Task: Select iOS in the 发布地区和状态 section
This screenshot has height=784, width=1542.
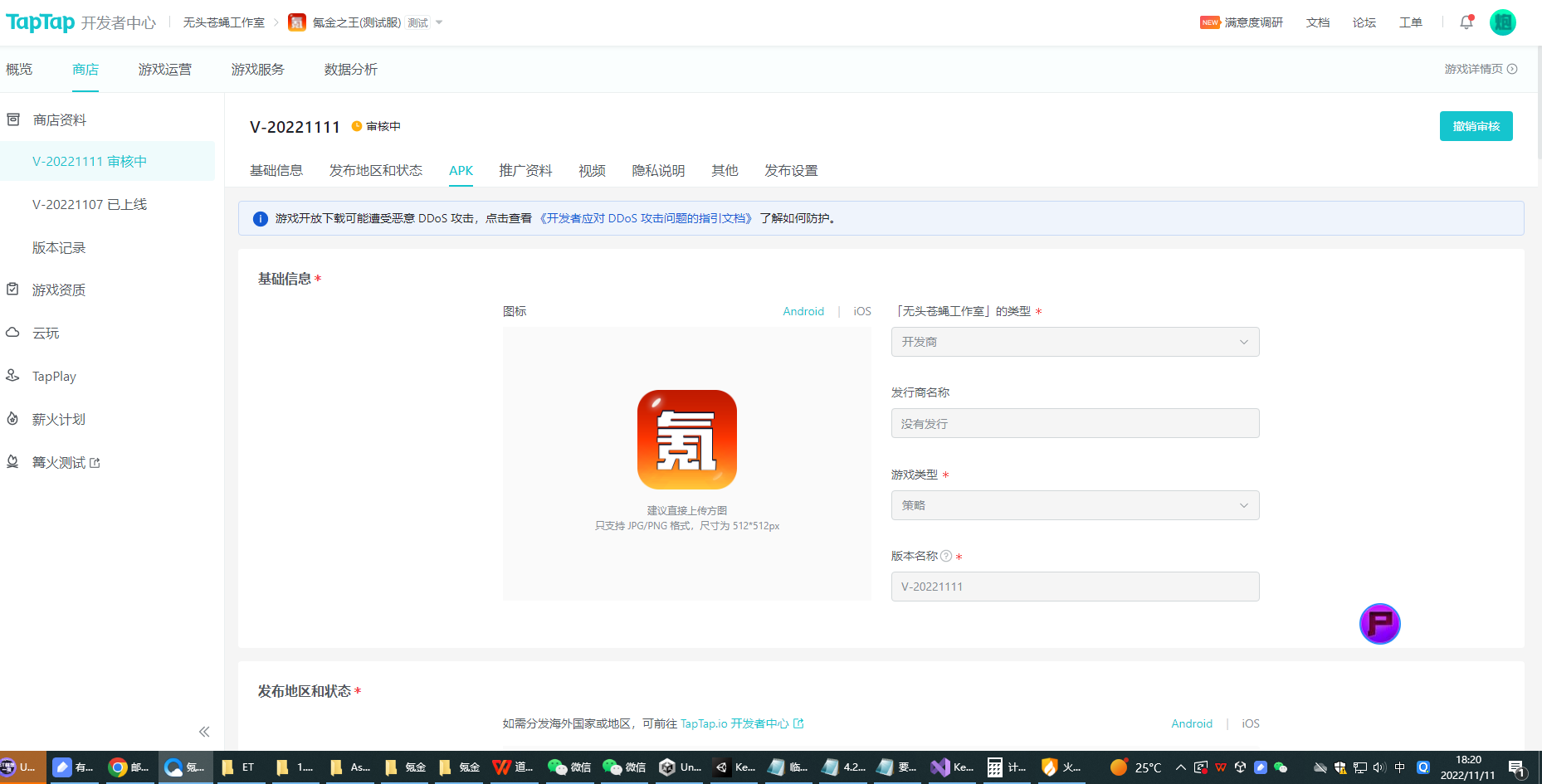Action: point(1251,723)
